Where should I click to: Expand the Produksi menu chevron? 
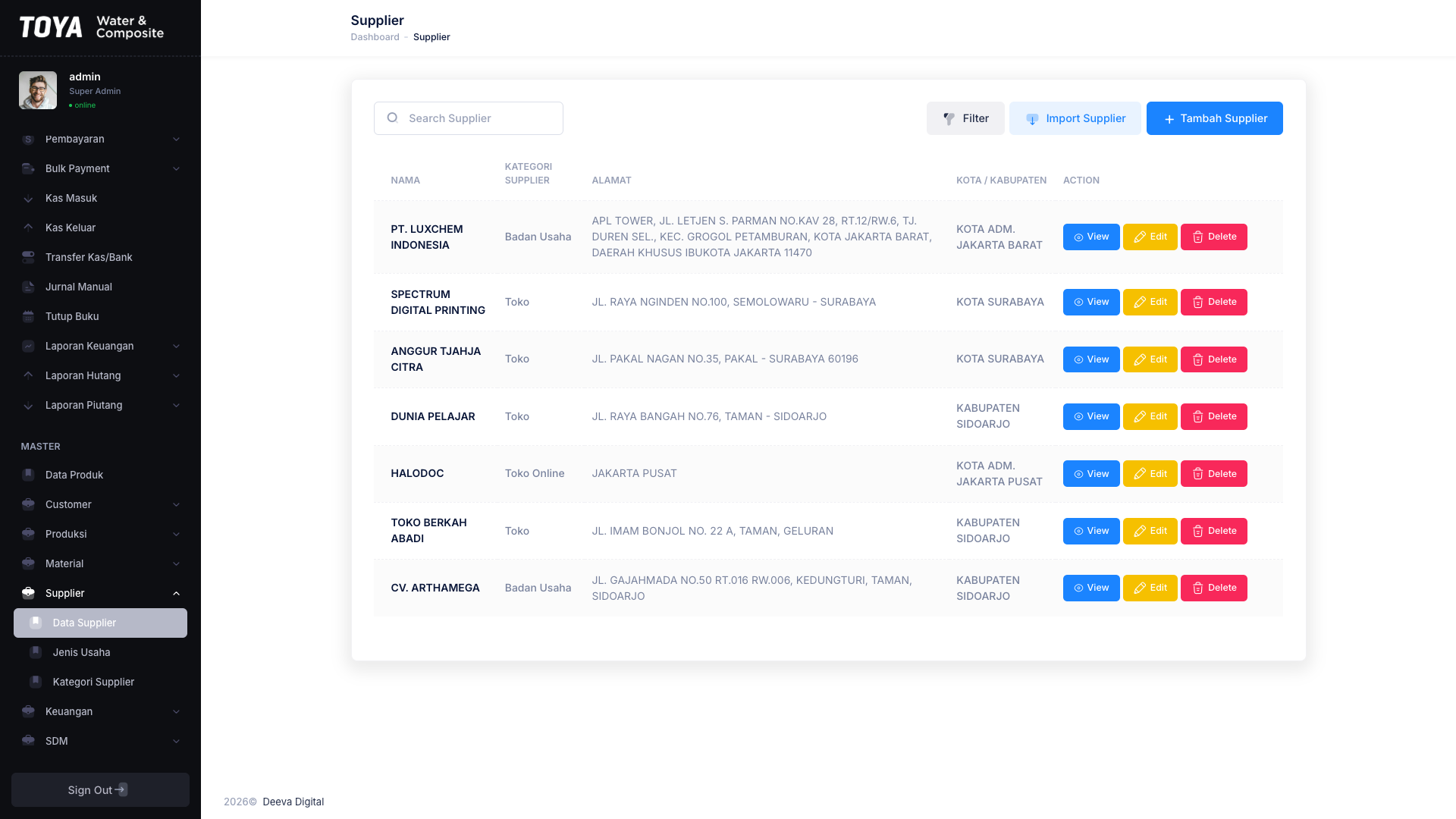click(176, 534)
